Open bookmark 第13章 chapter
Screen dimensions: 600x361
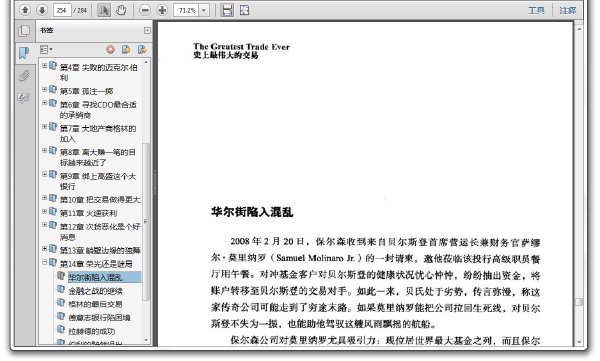click(100, 250)
